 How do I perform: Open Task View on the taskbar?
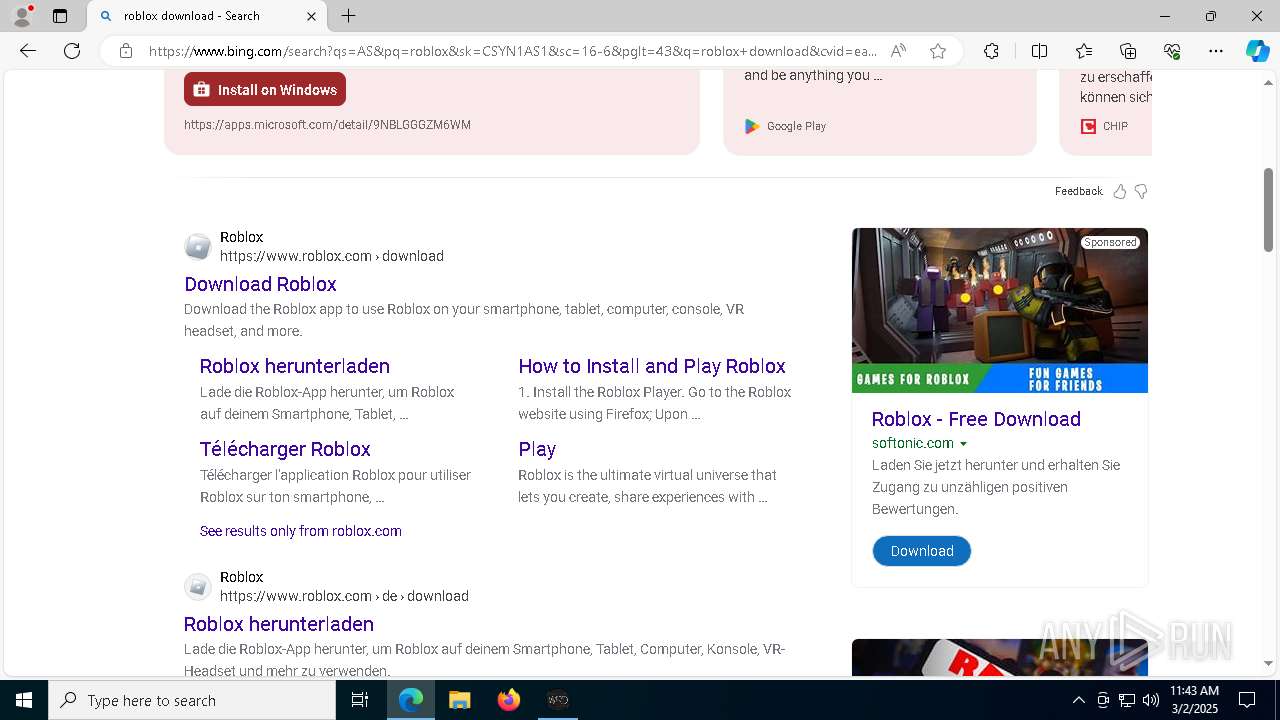pyautogui.click(x=360, y=700)
